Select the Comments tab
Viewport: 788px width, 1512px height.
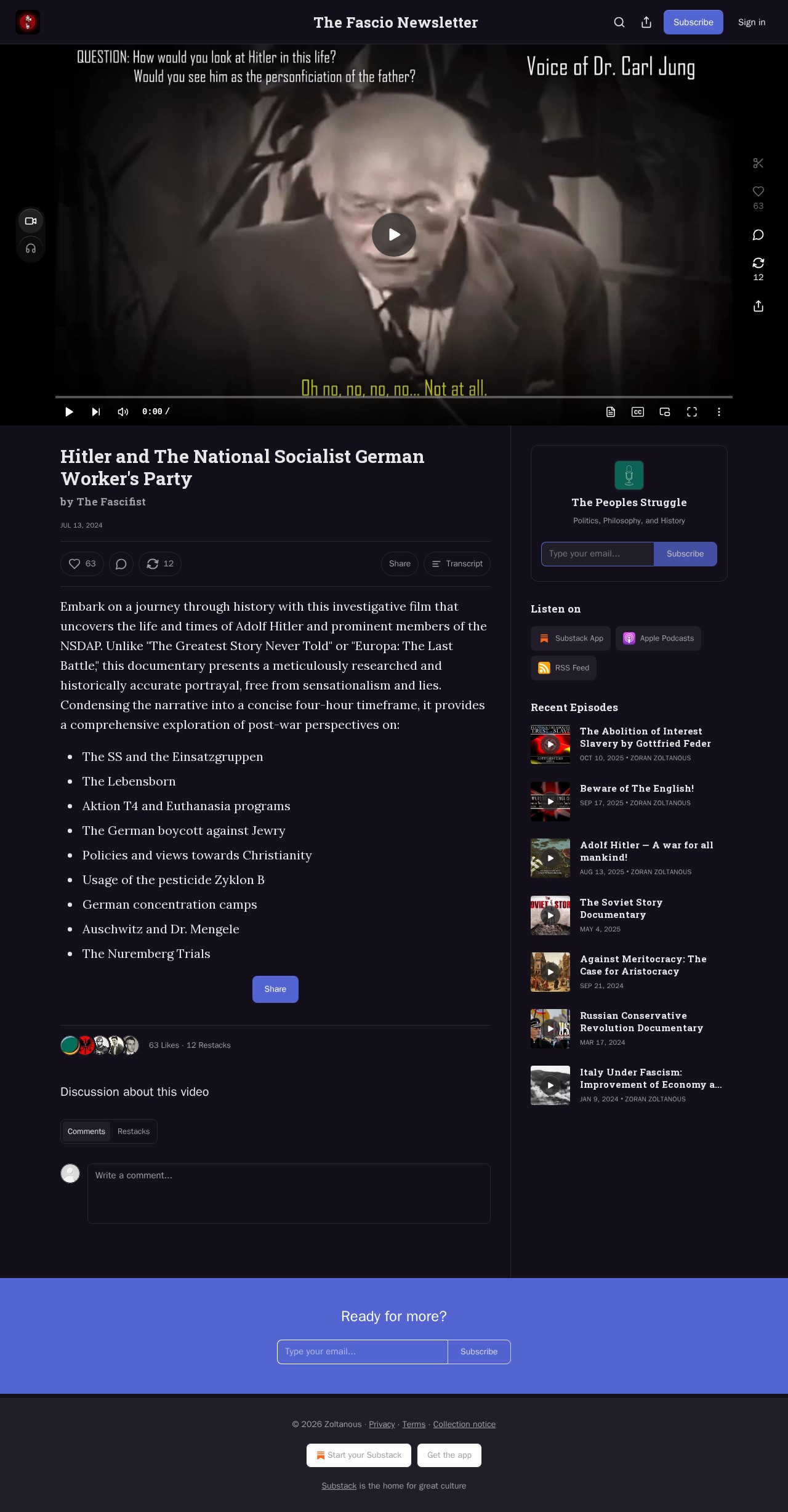pos(86,1132)
